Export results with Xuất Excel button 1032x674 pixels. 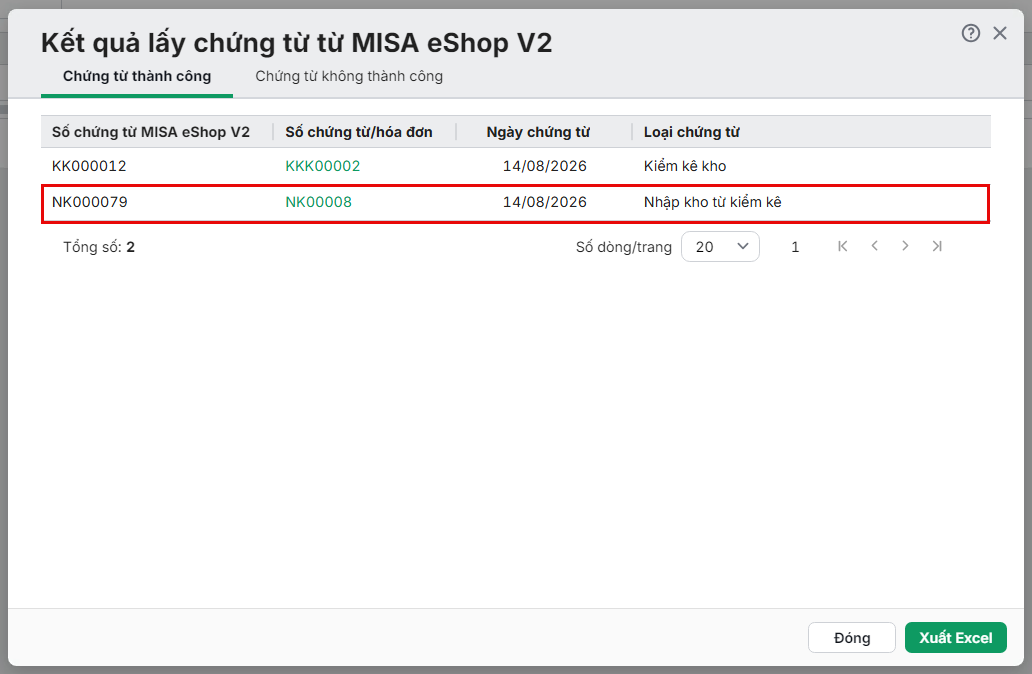pos(956,638)
